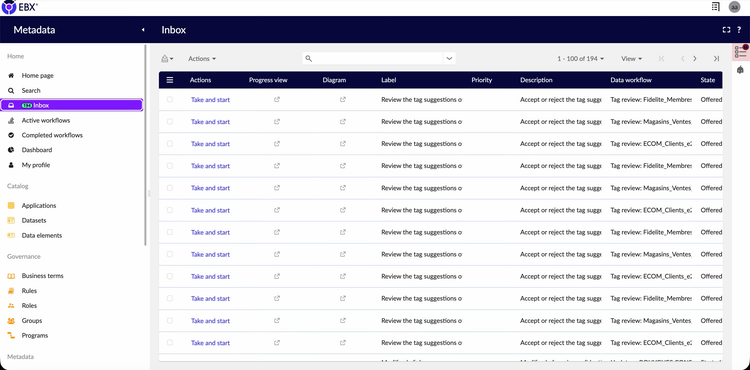Open the user avatar menu
The image size is (750, 370).
[x=734, y=7]
